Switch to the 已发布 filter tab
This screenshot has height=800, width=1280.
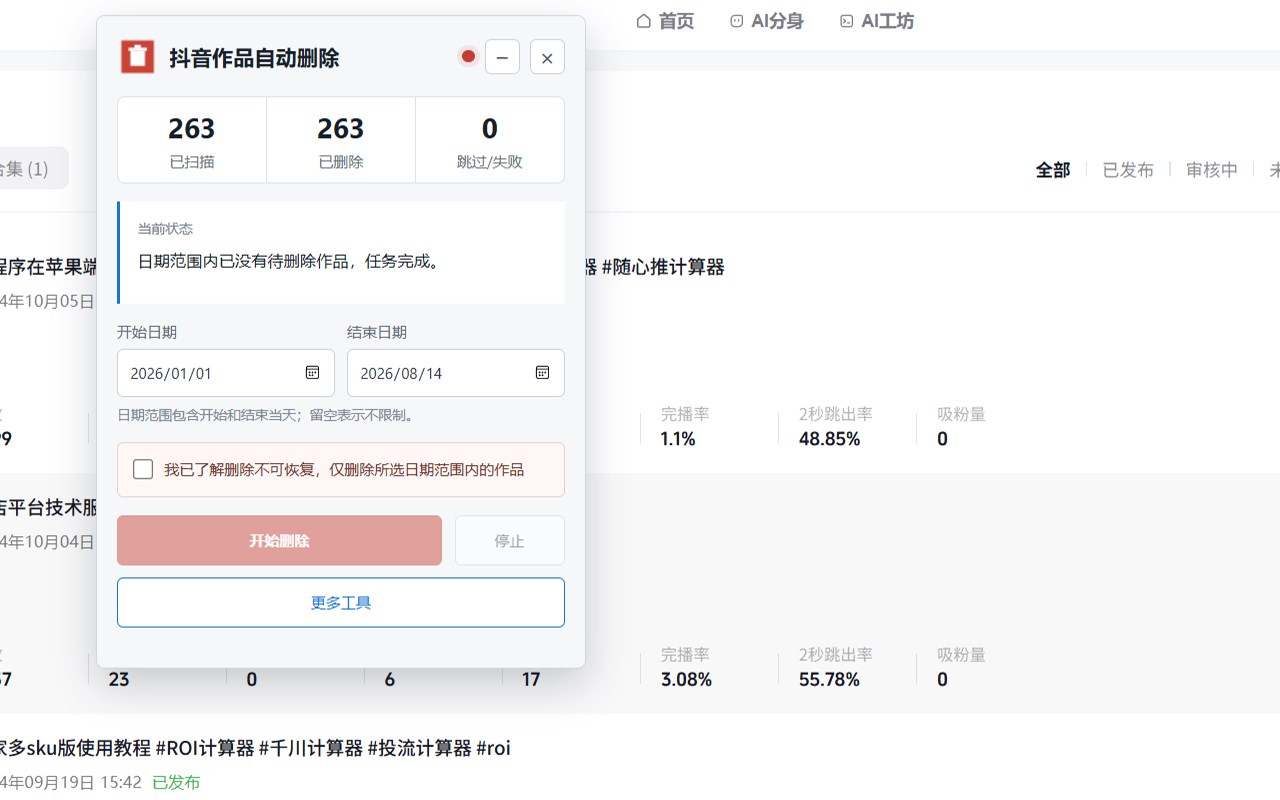(1128, 170)
